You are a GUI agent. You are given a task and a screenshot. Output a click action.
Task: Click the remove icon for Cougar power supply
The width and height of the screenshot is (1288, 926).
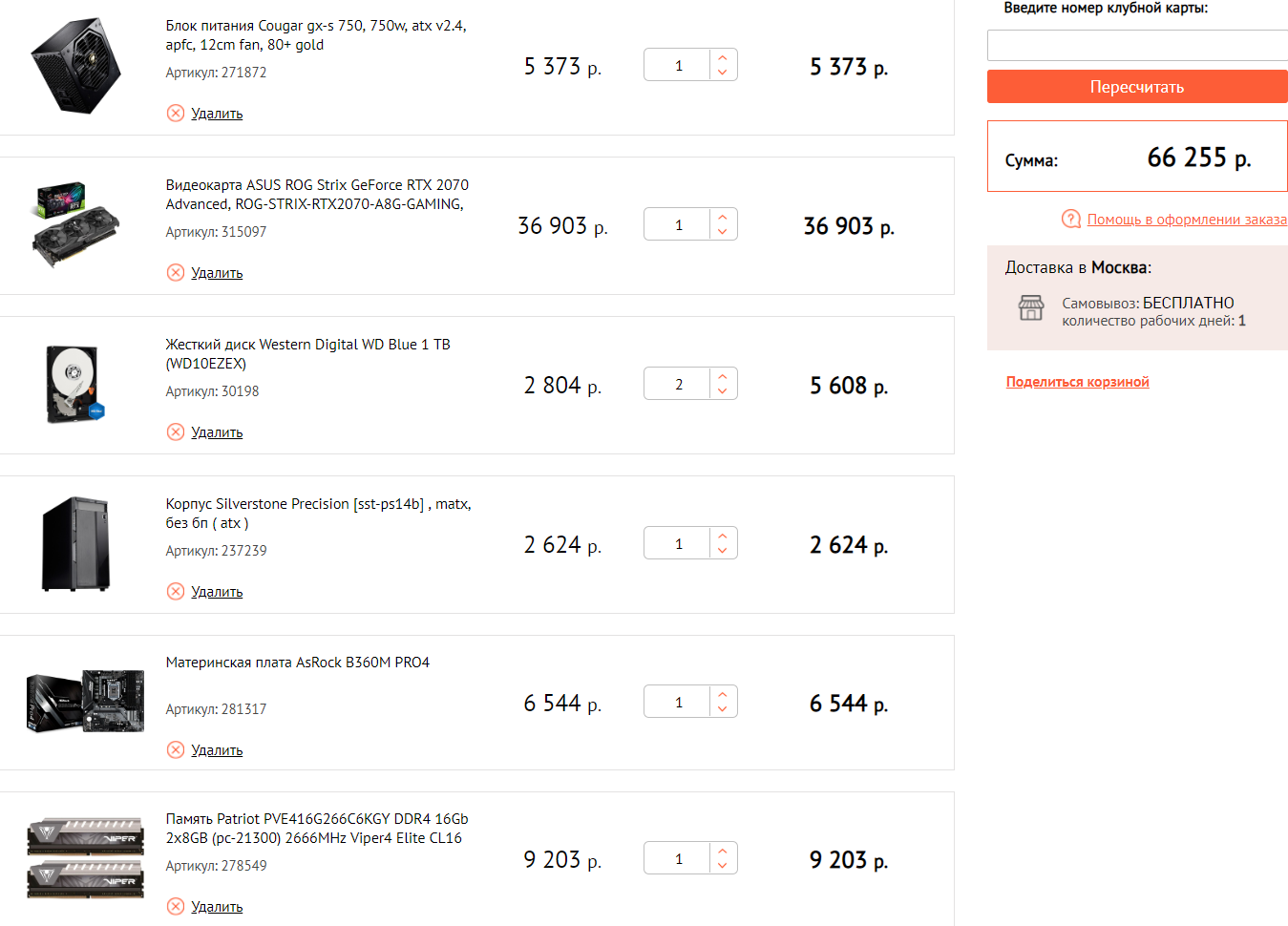176,114
